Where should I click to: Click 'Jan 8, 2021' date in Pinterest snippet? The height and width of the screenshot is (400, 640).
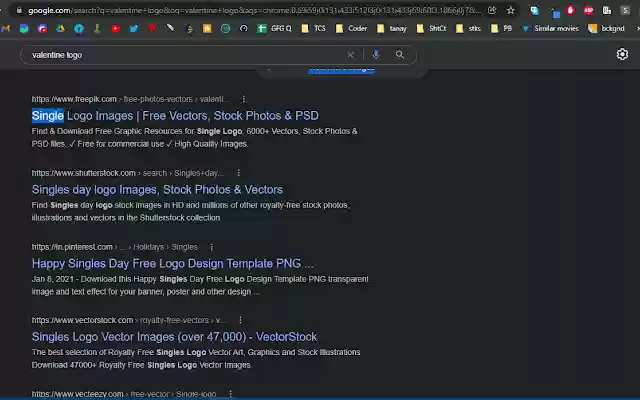(x=53, y=279)
